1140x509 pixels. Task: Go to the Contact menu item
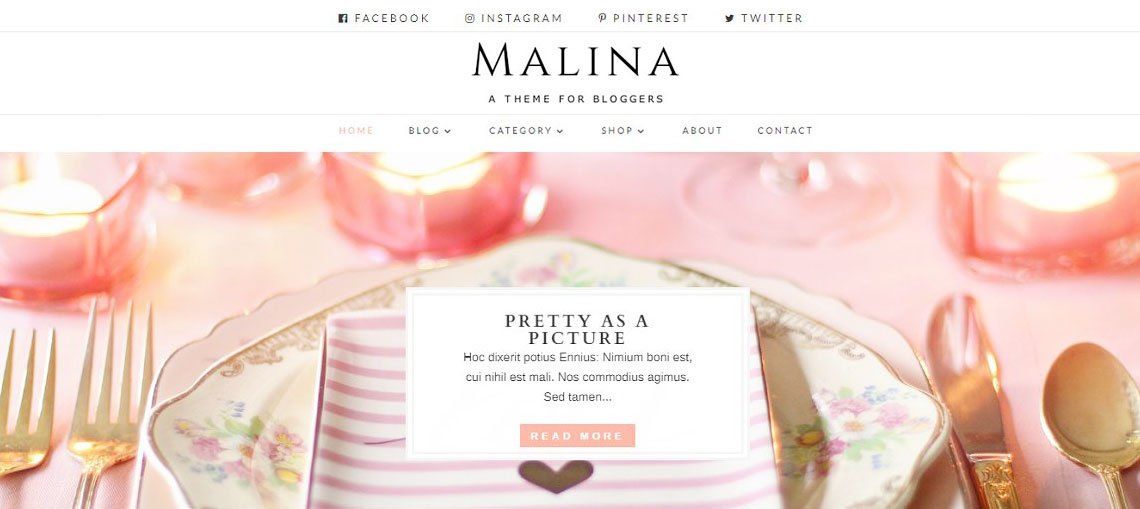(x=785, y=131)
